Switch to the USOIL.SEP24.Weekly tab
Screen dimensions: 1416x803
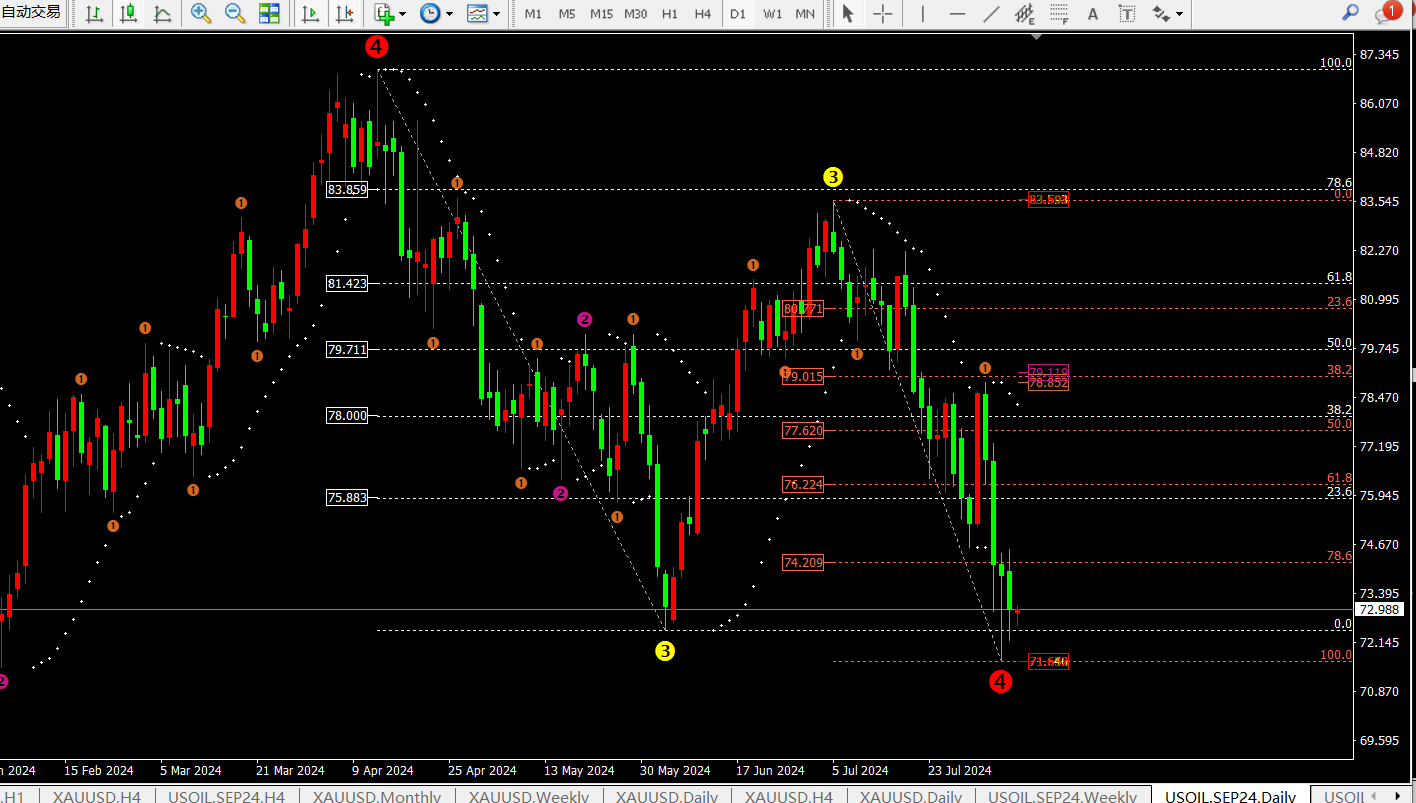pyautogui.click(x=1063, y=796)
